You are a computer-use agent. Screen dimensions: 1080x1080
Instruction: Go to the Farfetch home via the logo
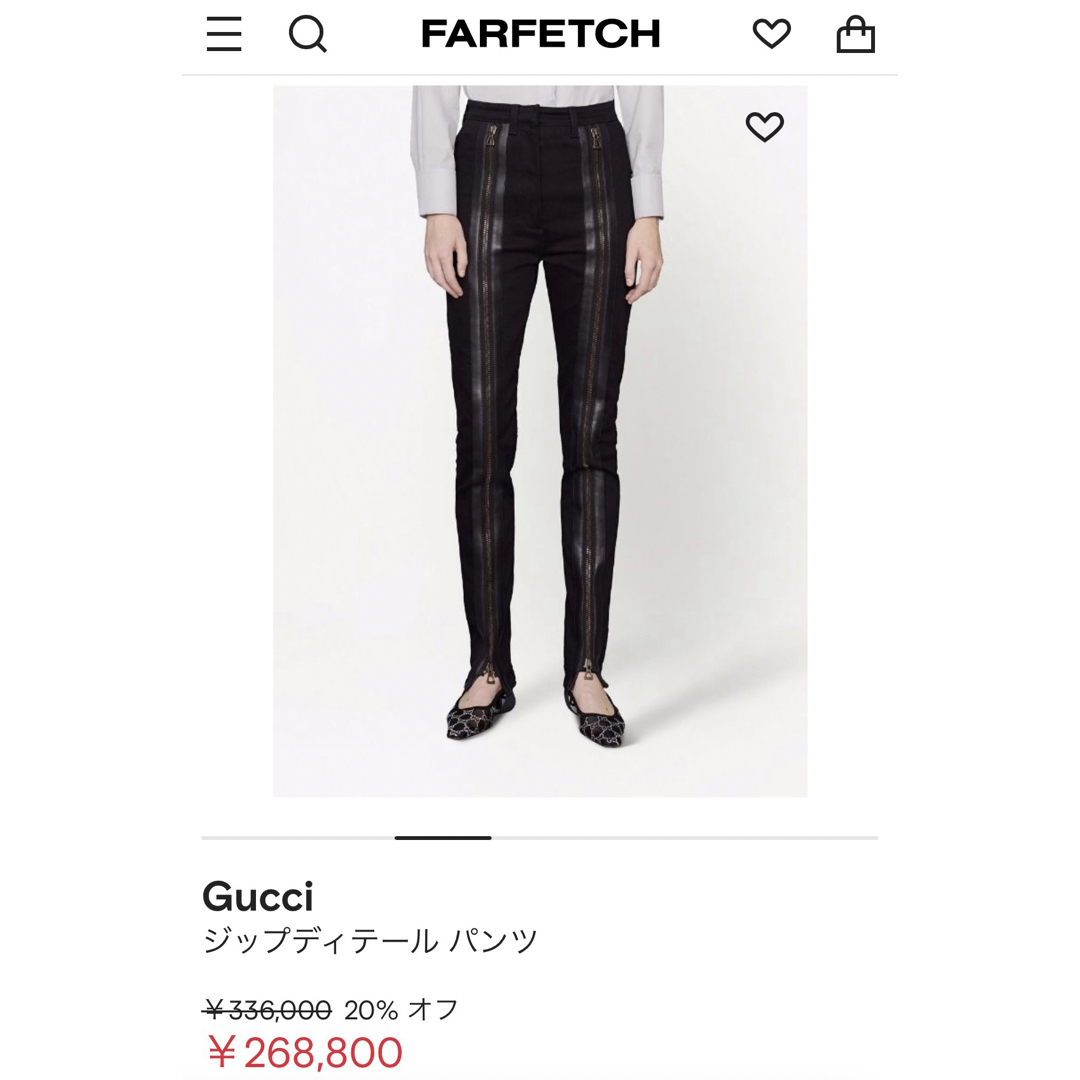(x=540, y=33)
